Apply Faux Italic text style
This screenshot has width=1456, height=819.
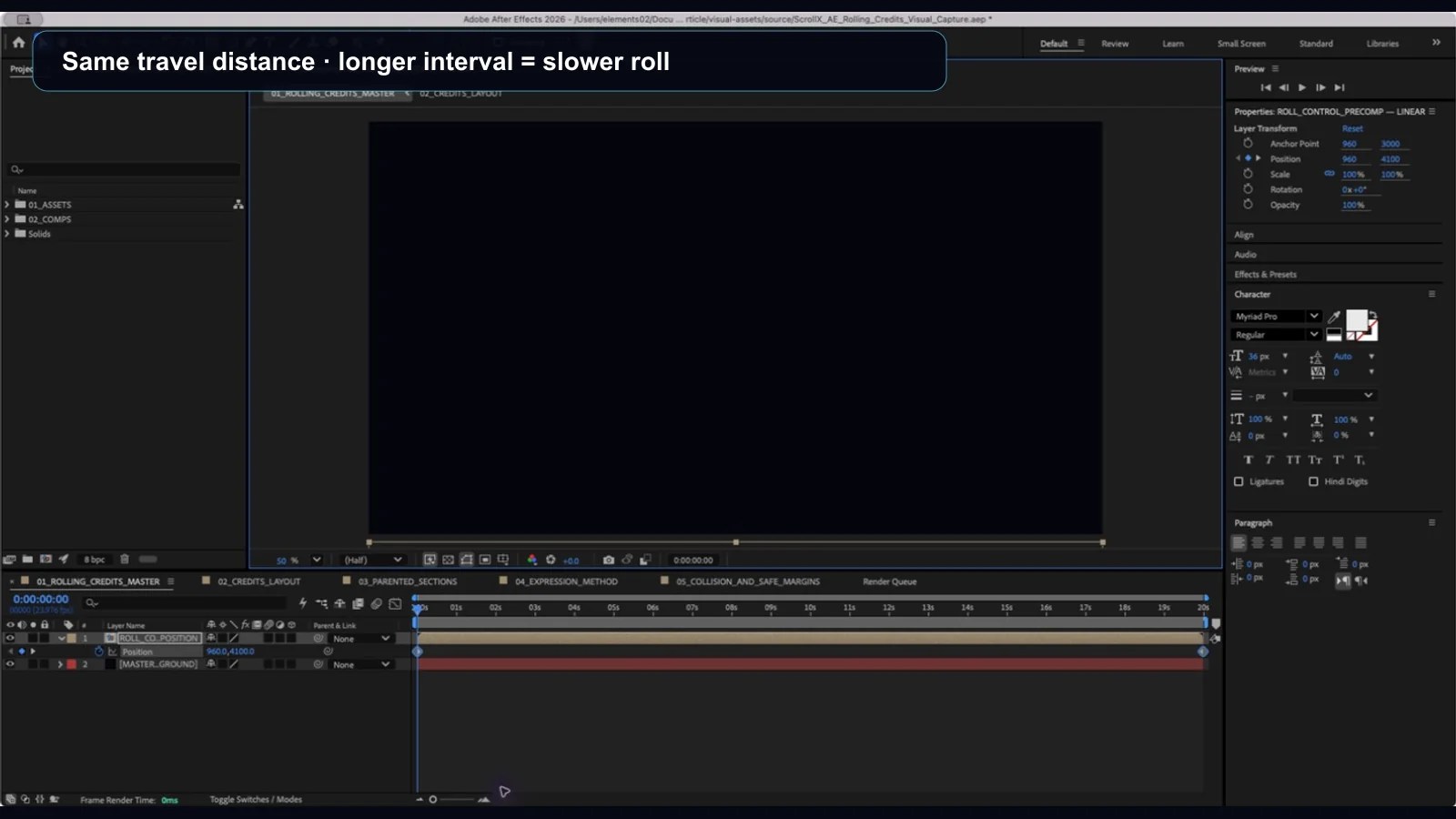(1269, 460)
